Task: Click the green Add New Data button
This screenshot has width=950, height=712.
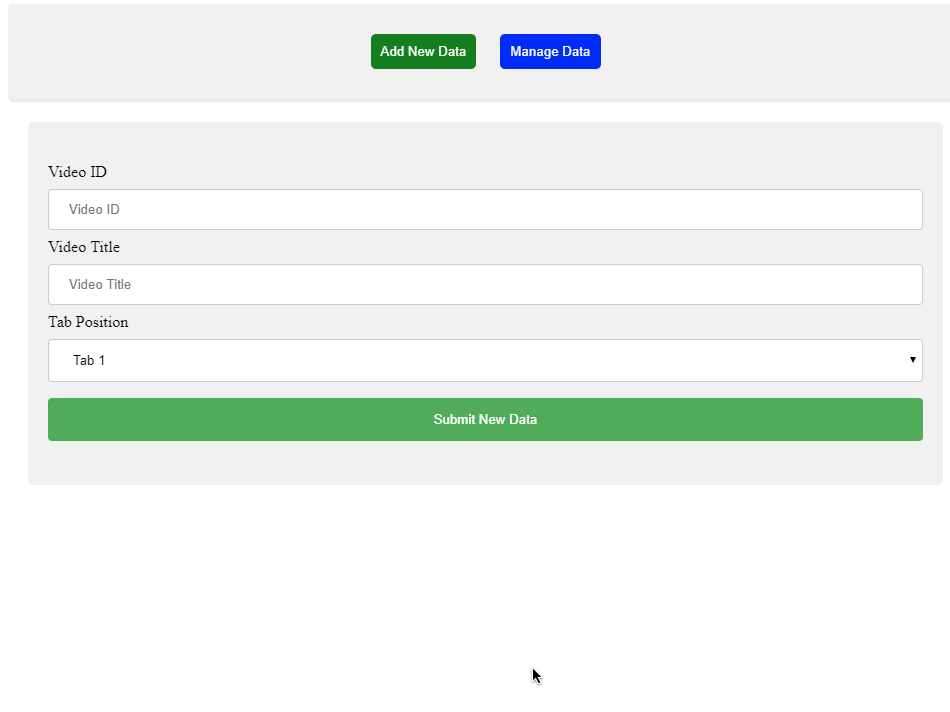Action: tap(423, 52)
